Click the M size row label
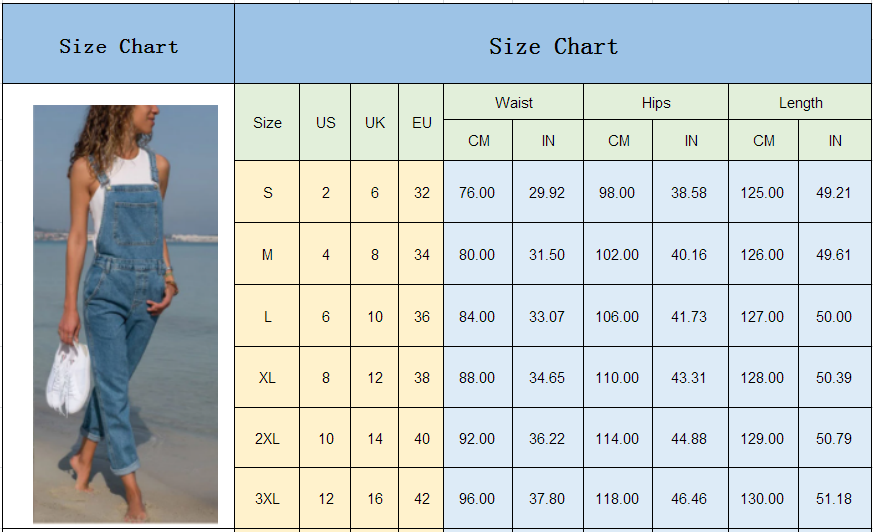This screenshot has width=873, height=532. click(267, 255)
